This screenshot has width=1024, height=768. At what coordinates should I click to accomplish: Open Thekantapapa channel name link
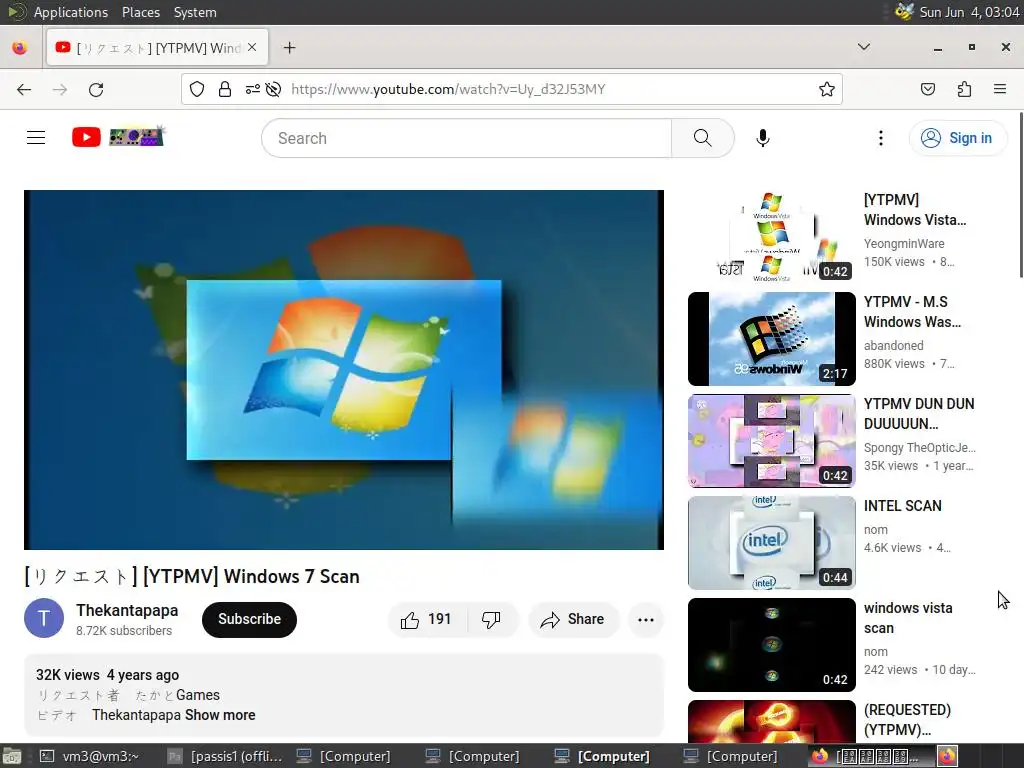[127, 610]
